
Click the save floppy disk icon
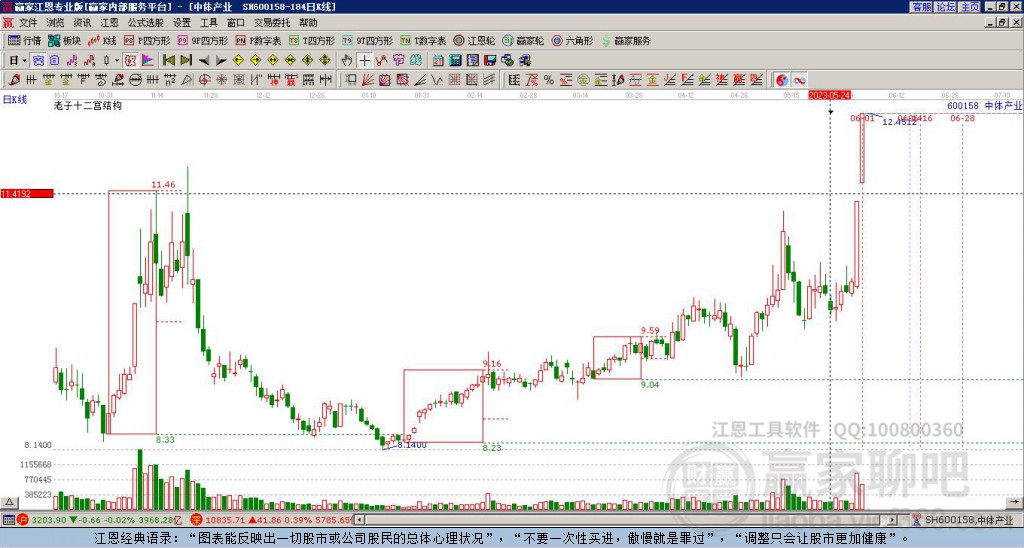(490, 60)
